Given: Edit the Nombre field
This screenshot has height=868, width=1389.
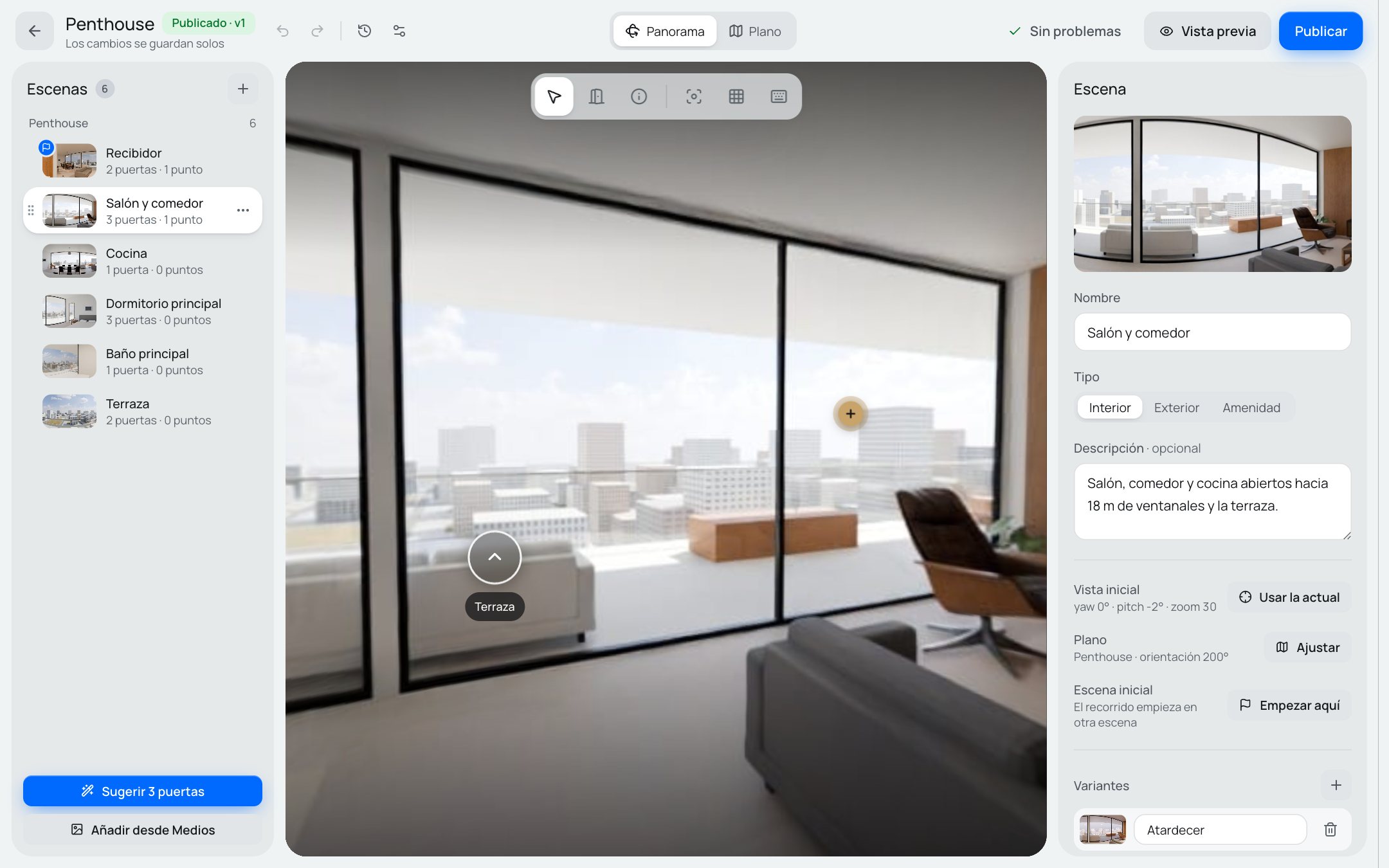Looking at the screenshot, I should point(1212,332).
